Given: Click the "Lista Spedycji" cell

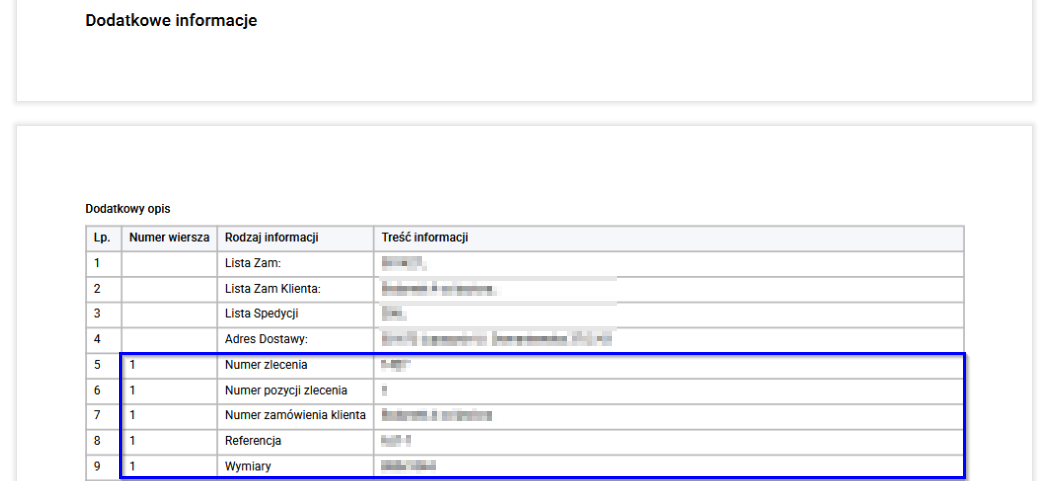Looking at the screenshot, I should (295, 314).
